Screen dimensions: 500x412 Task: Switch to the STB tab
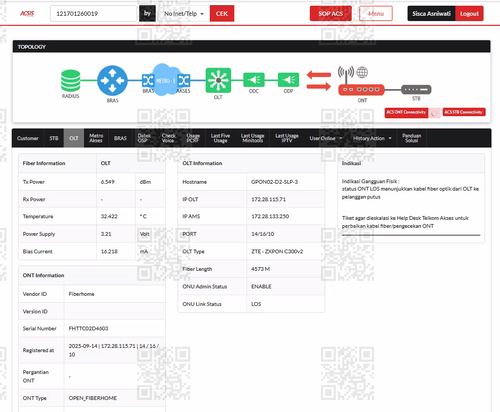pyautogui.click(x=54, y=138)
